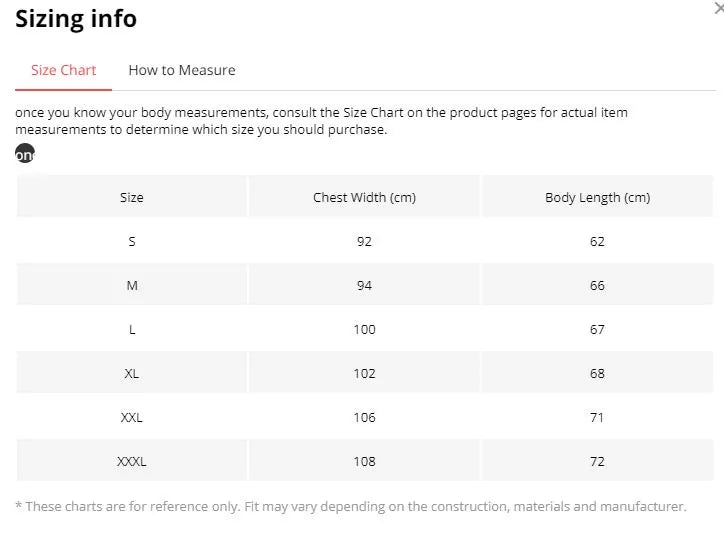Open the How to Measure tab
Viewport: 724px width, 551px height.
click(x=182, y=70)
